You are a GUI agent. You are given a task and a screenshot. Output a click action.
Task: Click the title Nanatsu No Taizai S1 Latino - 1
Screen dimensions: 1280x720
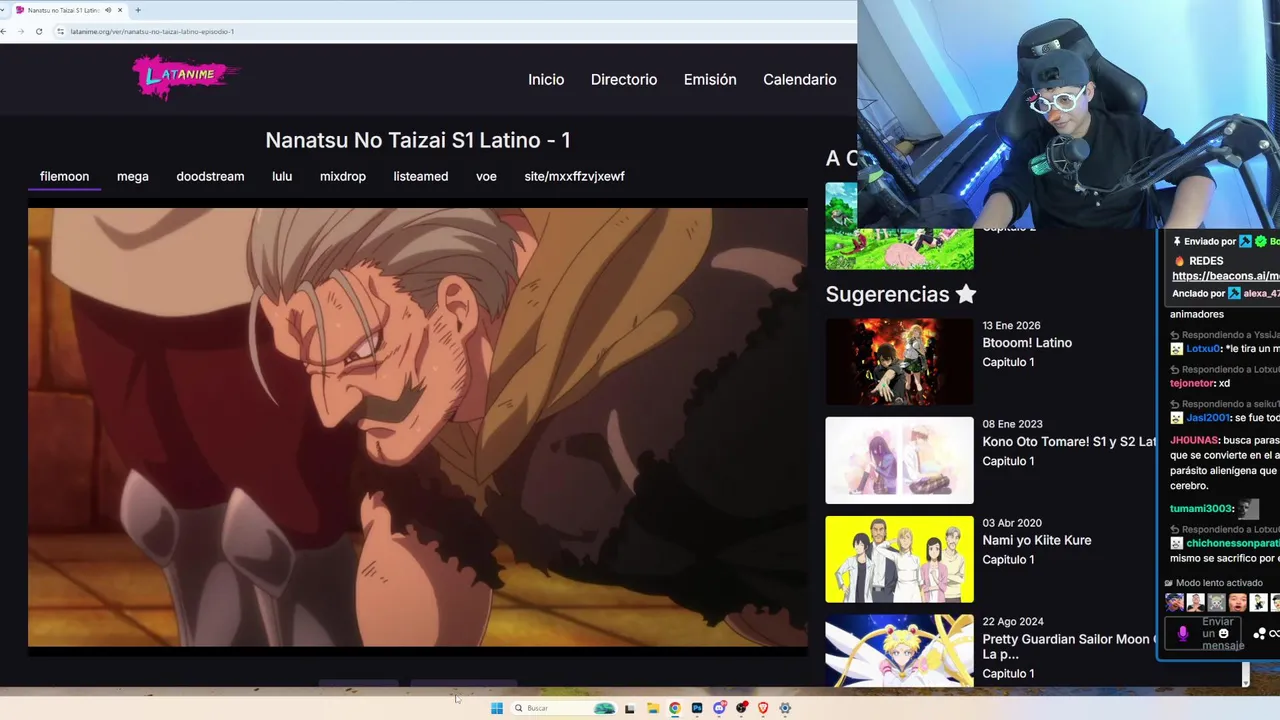click(418, 141)
